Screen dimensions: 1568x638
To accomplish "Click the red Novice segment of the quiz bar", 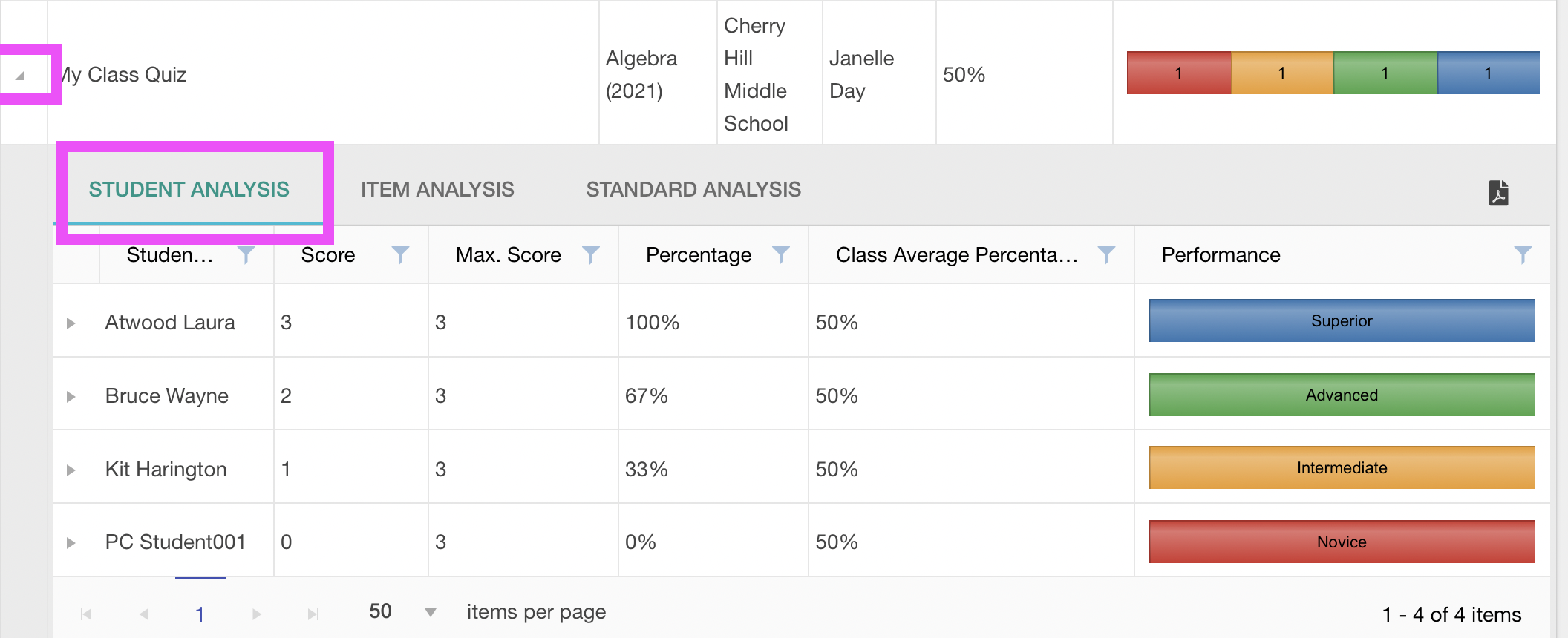I will click(1179, 73).
